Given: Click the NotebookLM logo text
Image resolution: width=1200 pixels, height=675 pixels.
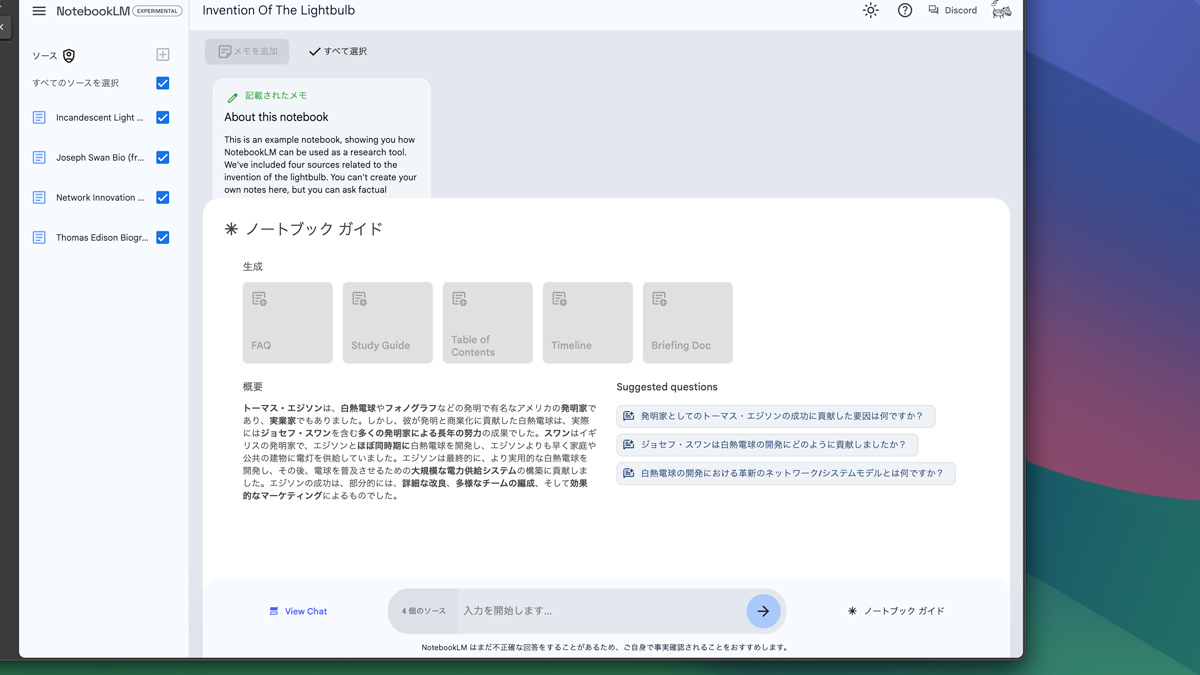Looking at the screenshot, I should click(93, 12).
